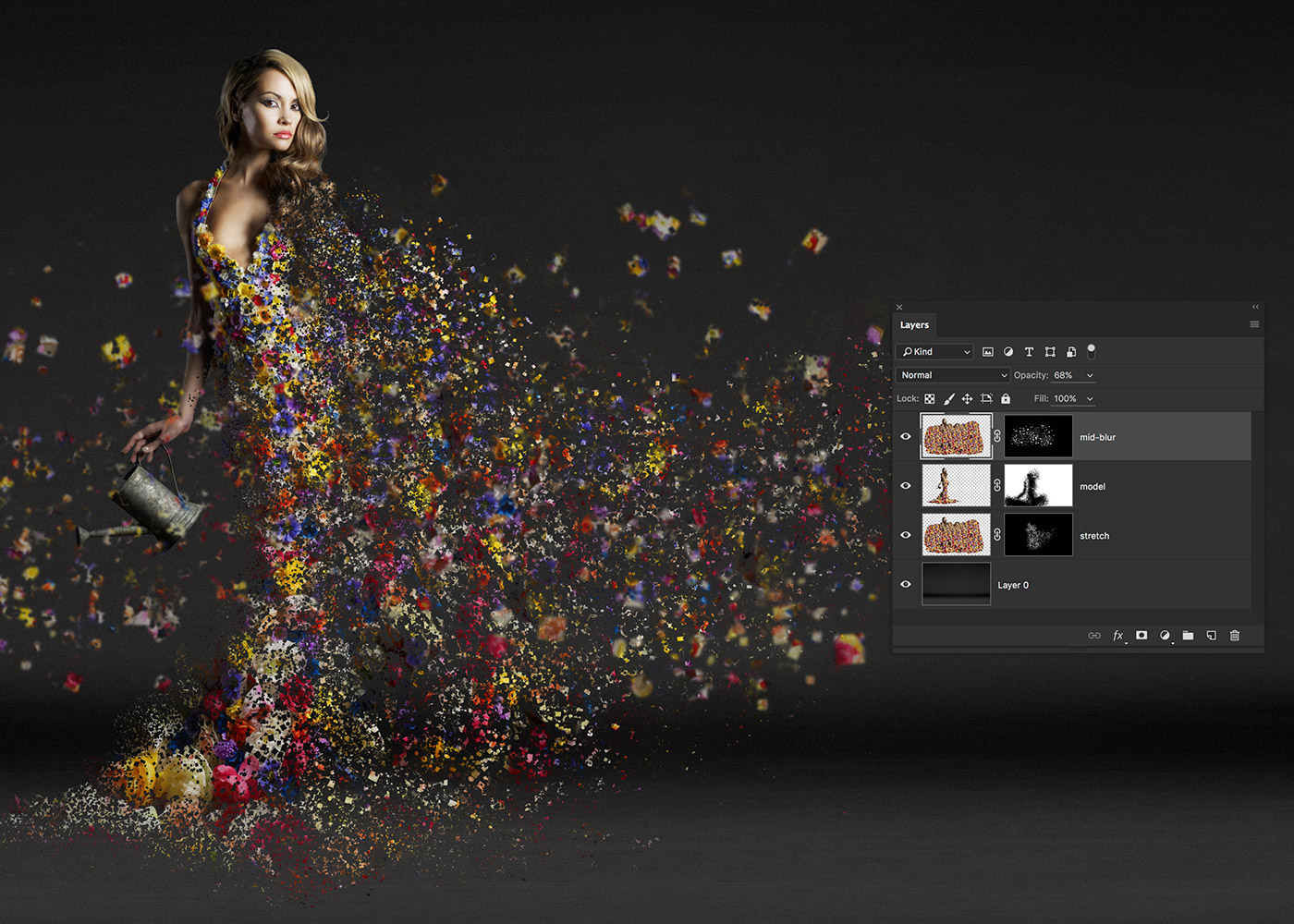
Task: Hide the model layer
Action: click(x=906, y=486)
